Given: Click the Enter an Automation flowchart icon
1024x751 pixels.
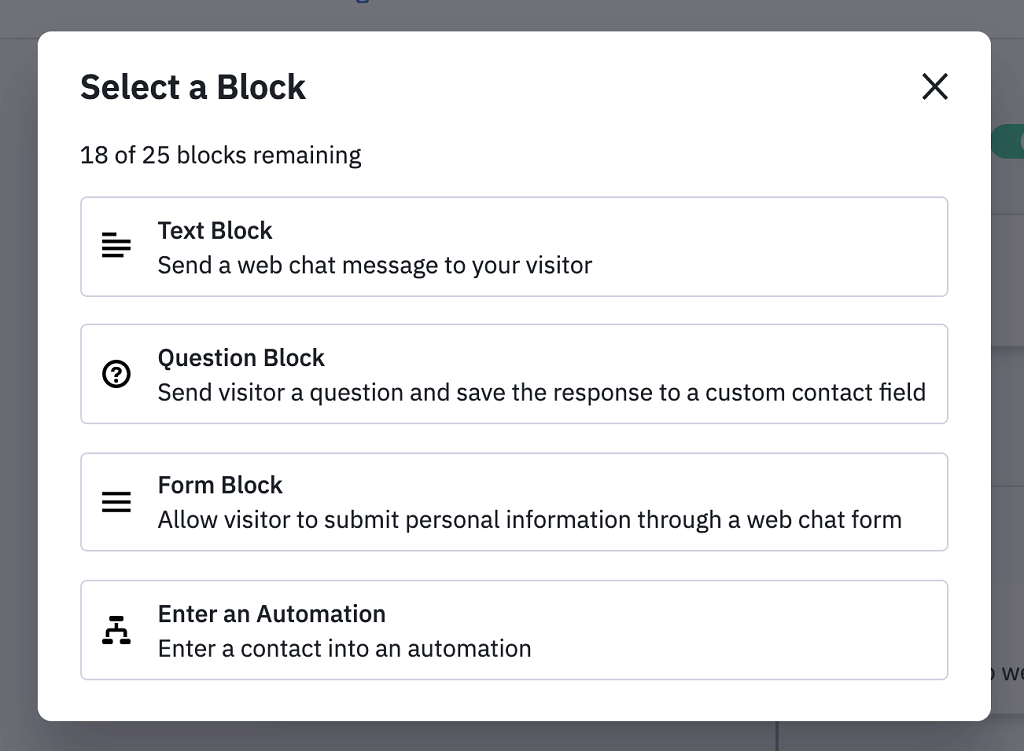Looking at the screenshot, I should point(116,630).
